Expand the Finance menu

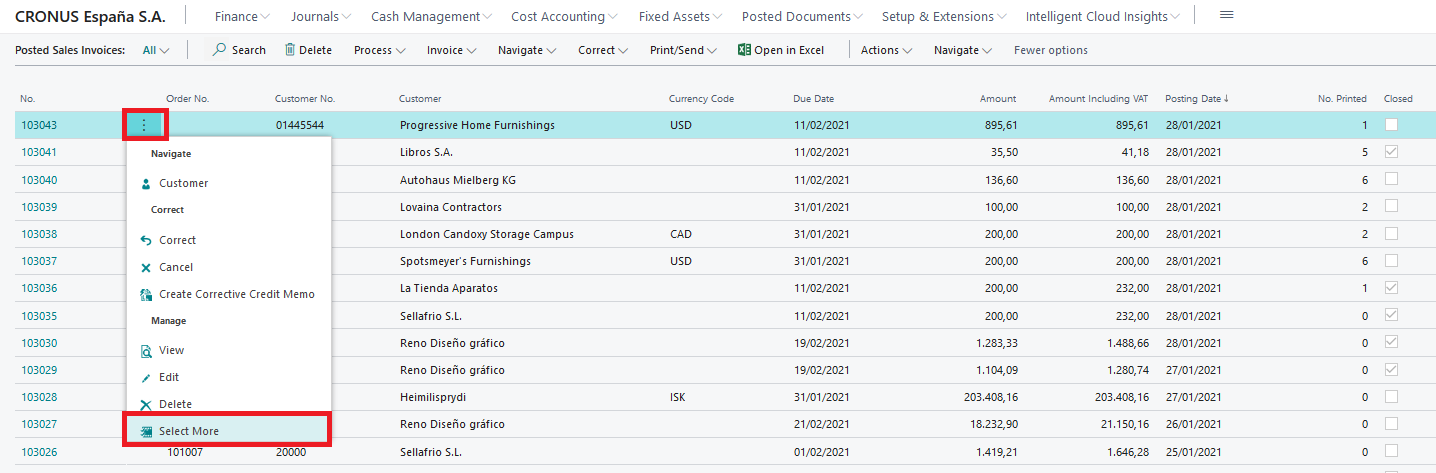point(243,16)
